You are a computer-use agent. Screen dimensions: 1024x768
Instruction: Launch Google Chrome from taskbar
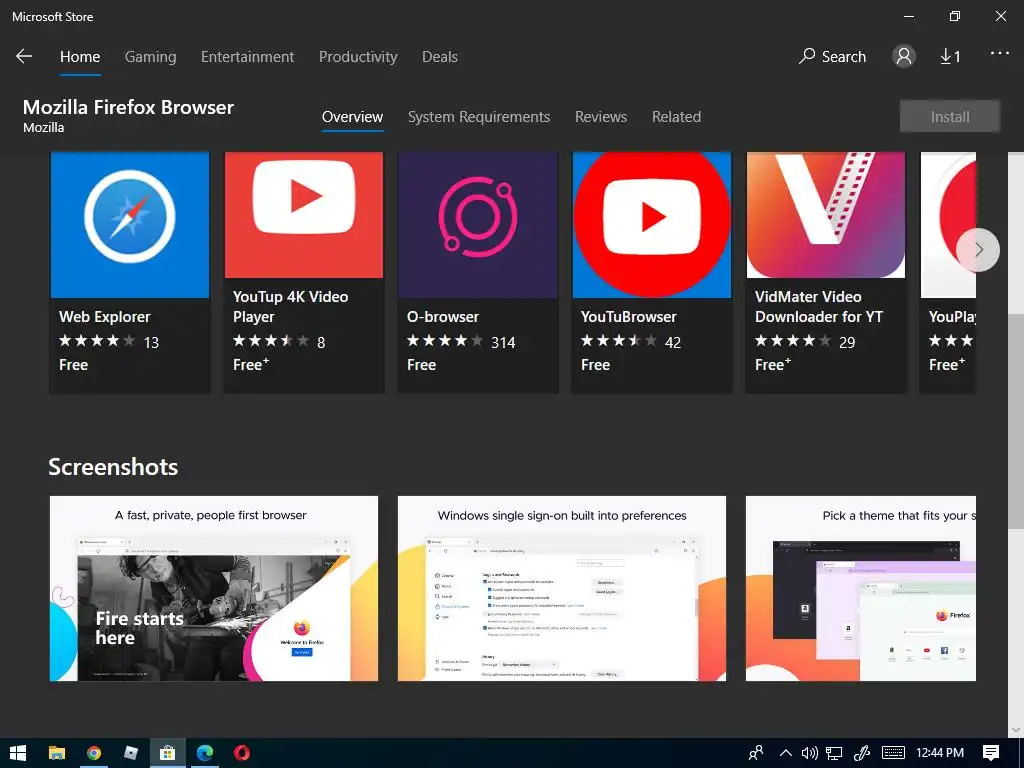point(94,753)
